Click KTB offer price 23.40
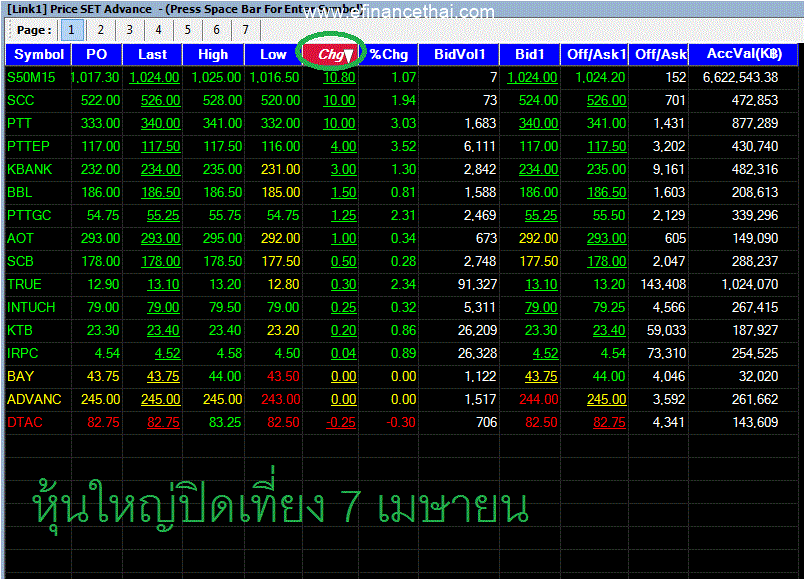Viewport: 804px width, 579px height. (x=609, y=330)
